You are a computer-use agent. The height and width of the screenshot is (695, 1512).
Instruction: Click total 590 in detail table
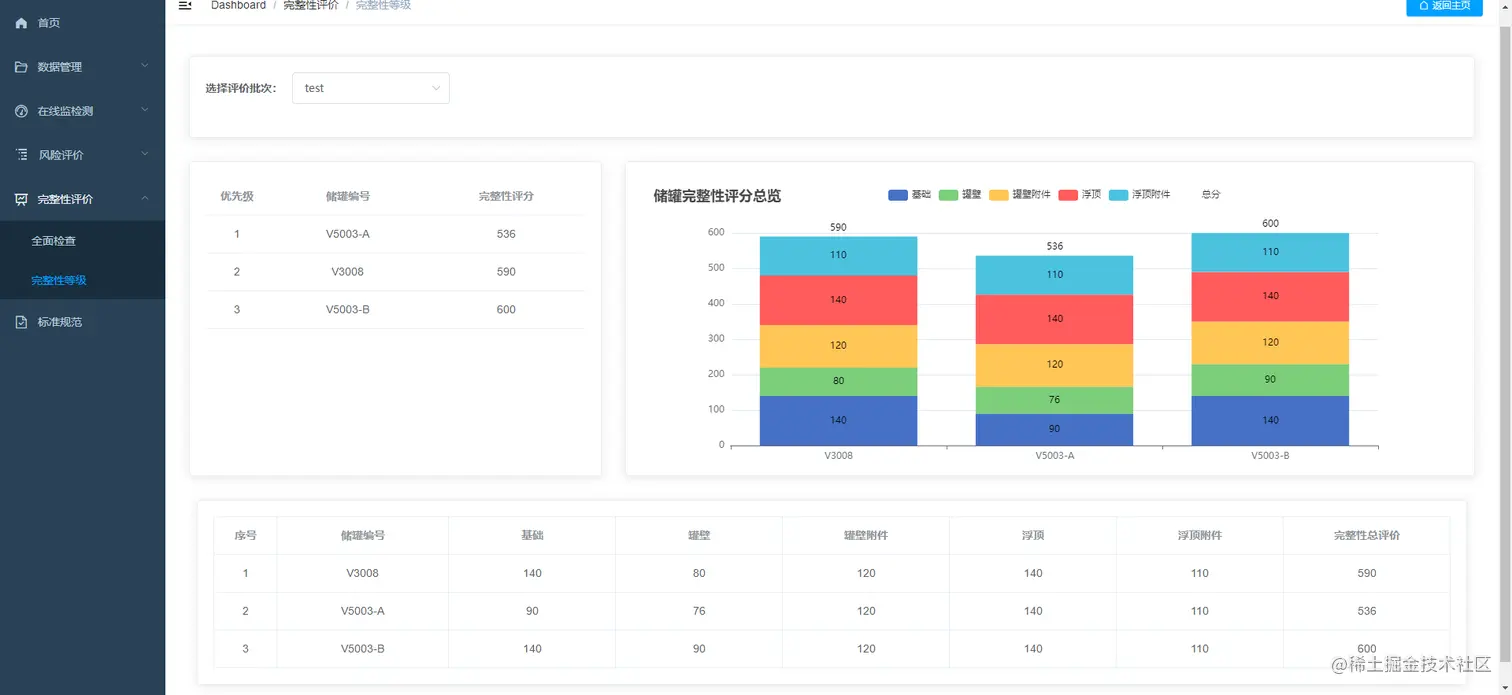[x=1367, y=573]
